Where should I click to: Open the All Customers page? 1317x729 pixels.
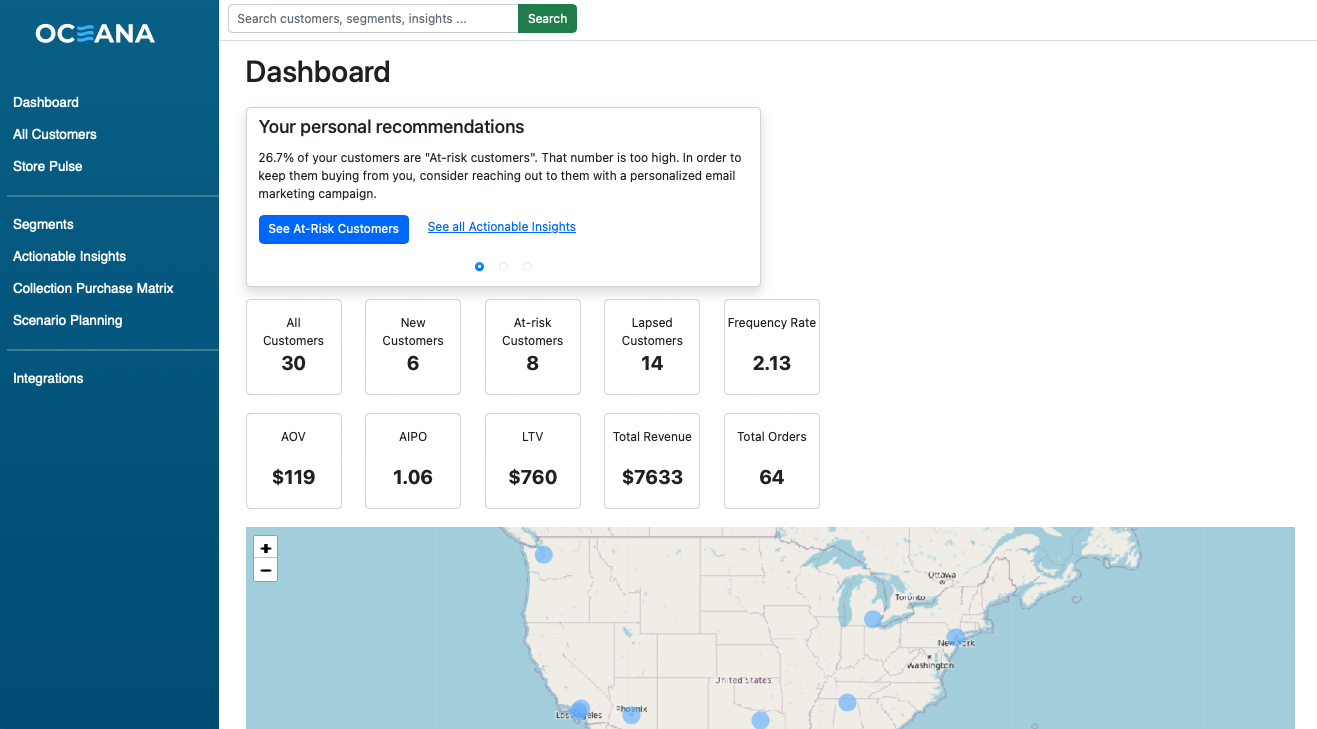pos(54,134)
